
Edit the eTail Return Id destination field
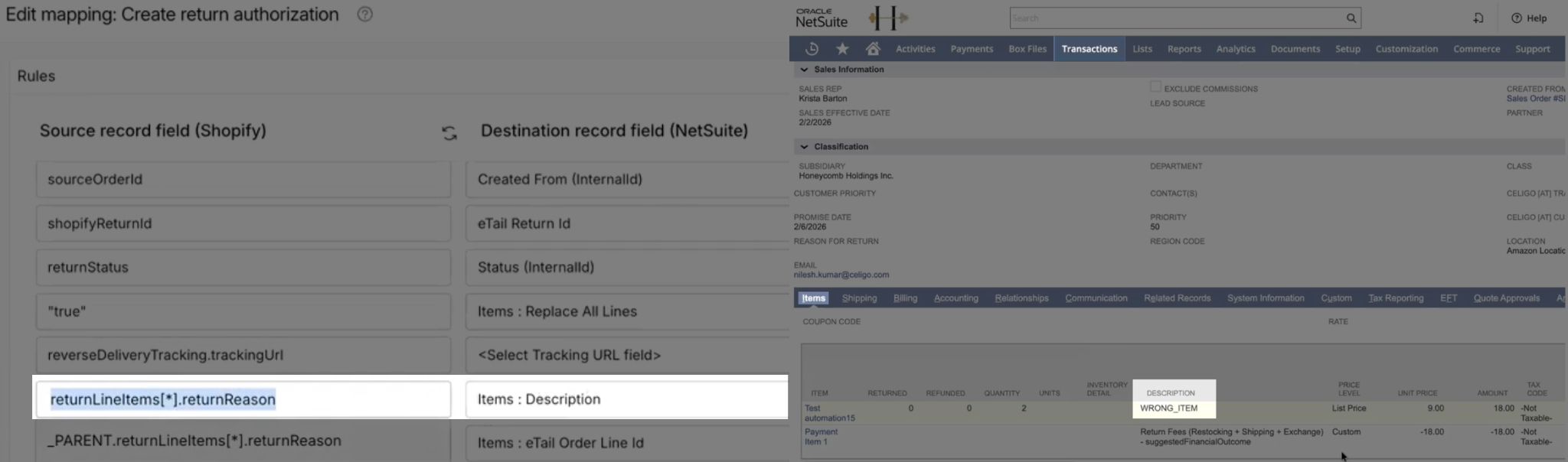coord(627,223)
